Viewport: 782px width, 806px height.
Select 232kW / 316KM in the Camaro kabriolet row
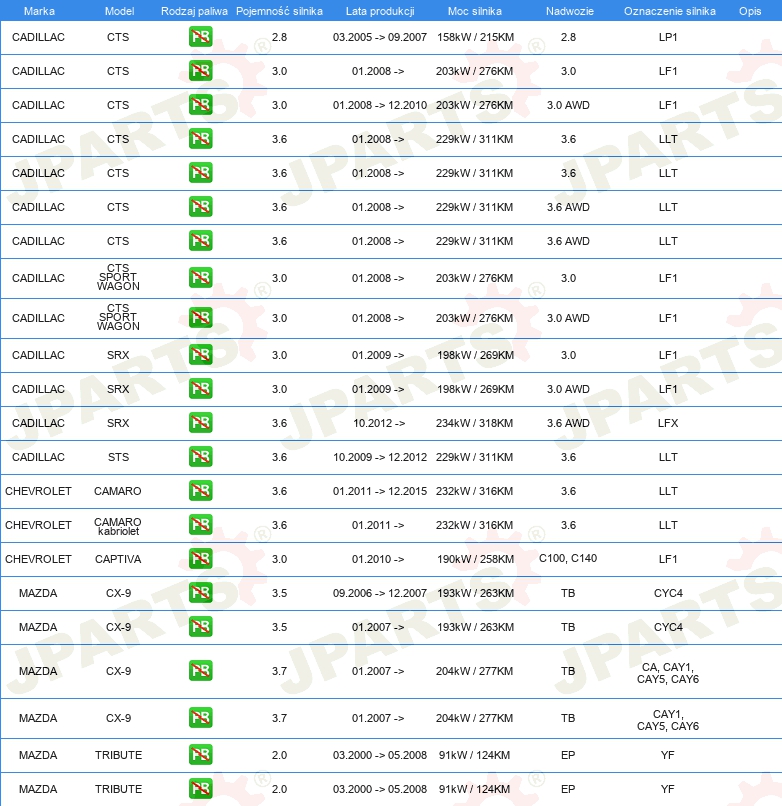click(x=475, y=525)
